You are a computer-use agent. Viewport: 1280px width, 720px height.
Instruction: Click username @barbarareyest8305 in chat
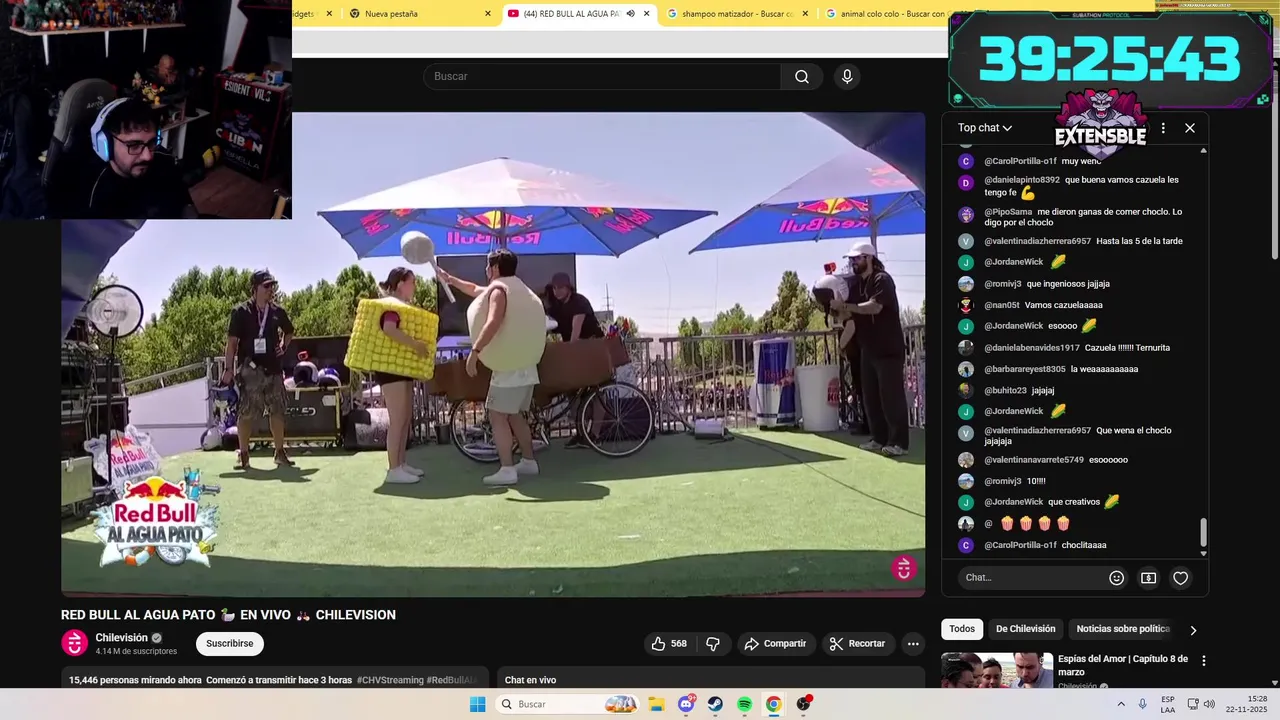[x=1025, y=369]
